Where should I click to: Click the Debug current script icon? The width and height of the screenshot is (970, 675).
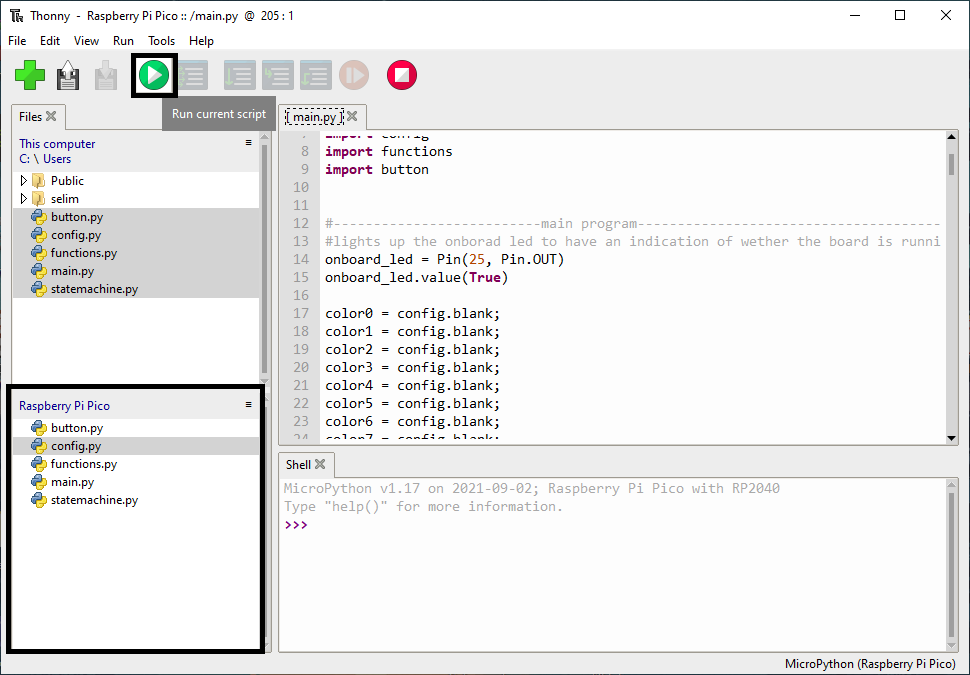(x=193, y=75)
